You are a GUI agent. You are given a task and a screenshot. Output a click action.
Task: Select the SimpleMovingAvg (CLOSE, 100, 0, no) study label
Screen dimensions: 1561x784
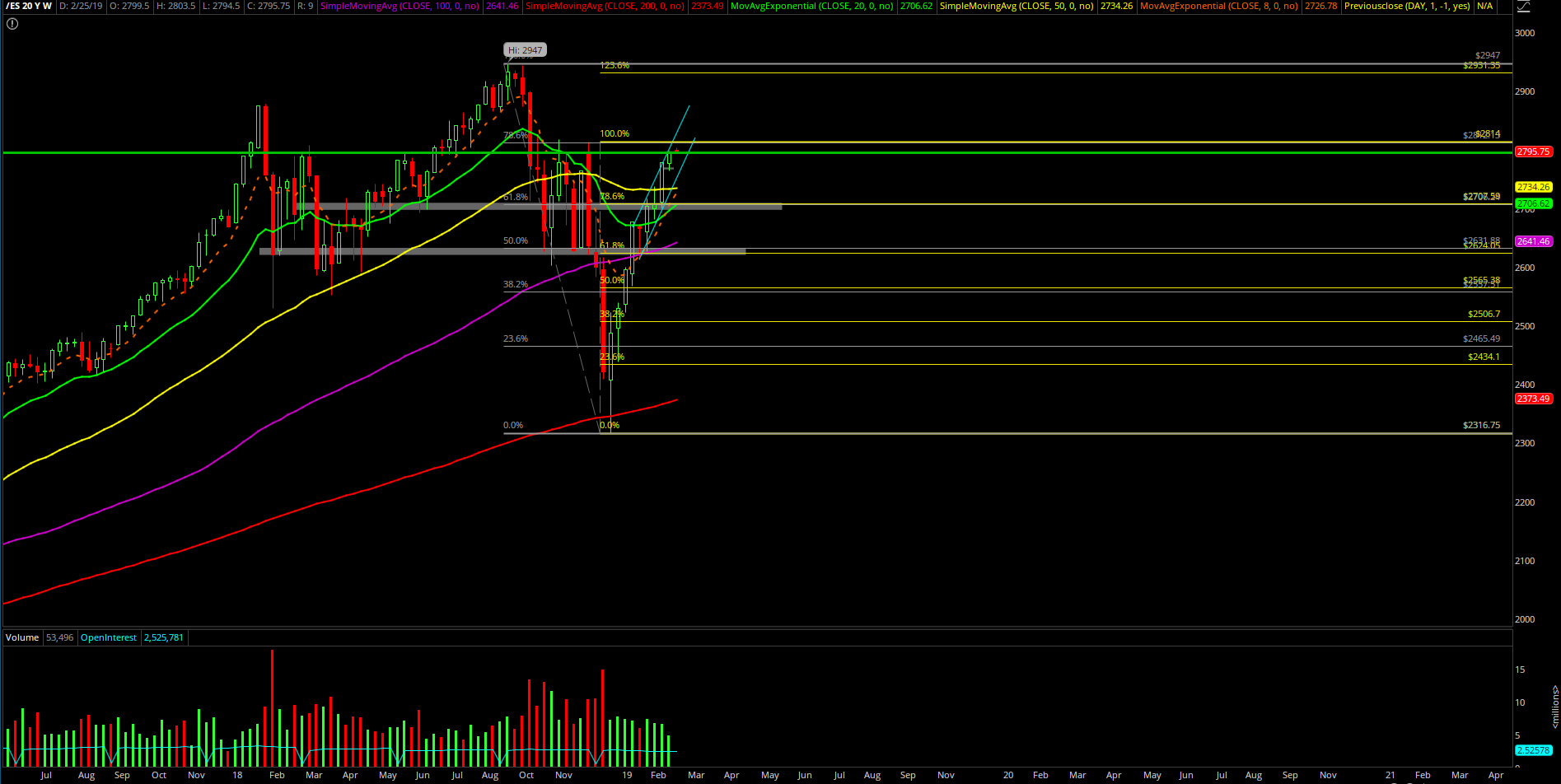400,6
